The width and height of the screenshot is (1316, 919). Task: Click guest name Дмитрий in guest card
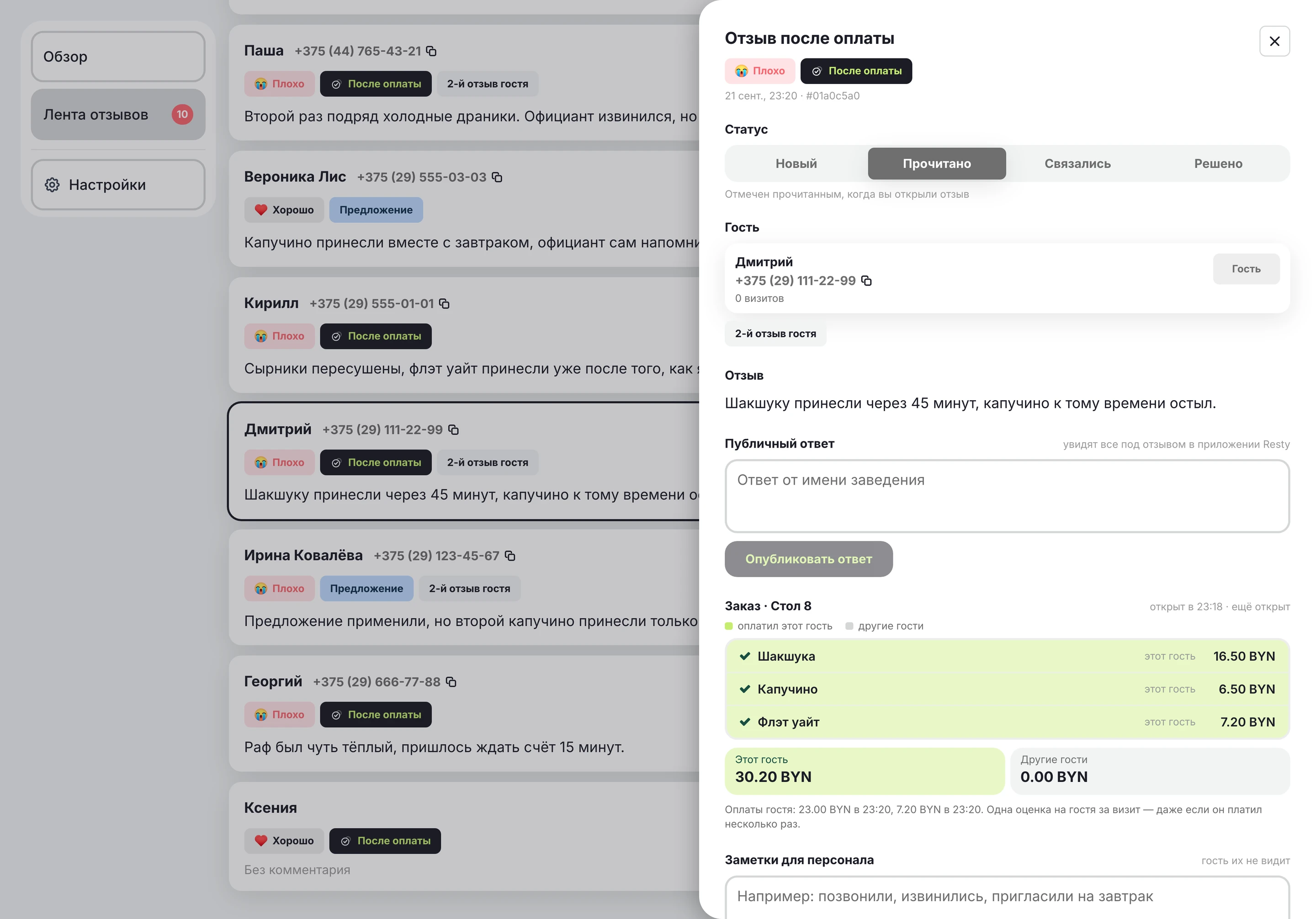(x=764, y=262)
